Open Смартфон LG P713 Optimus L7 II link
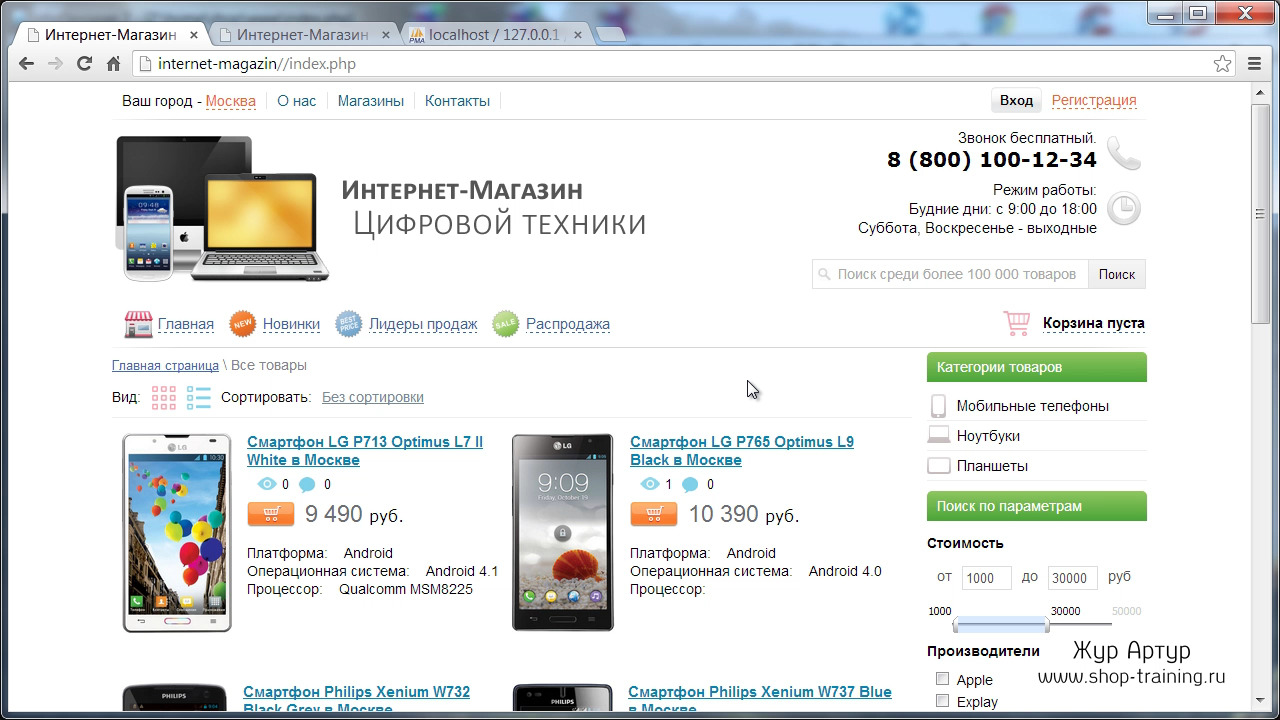Screen dimensions: 1280x720 click(365, 451)
